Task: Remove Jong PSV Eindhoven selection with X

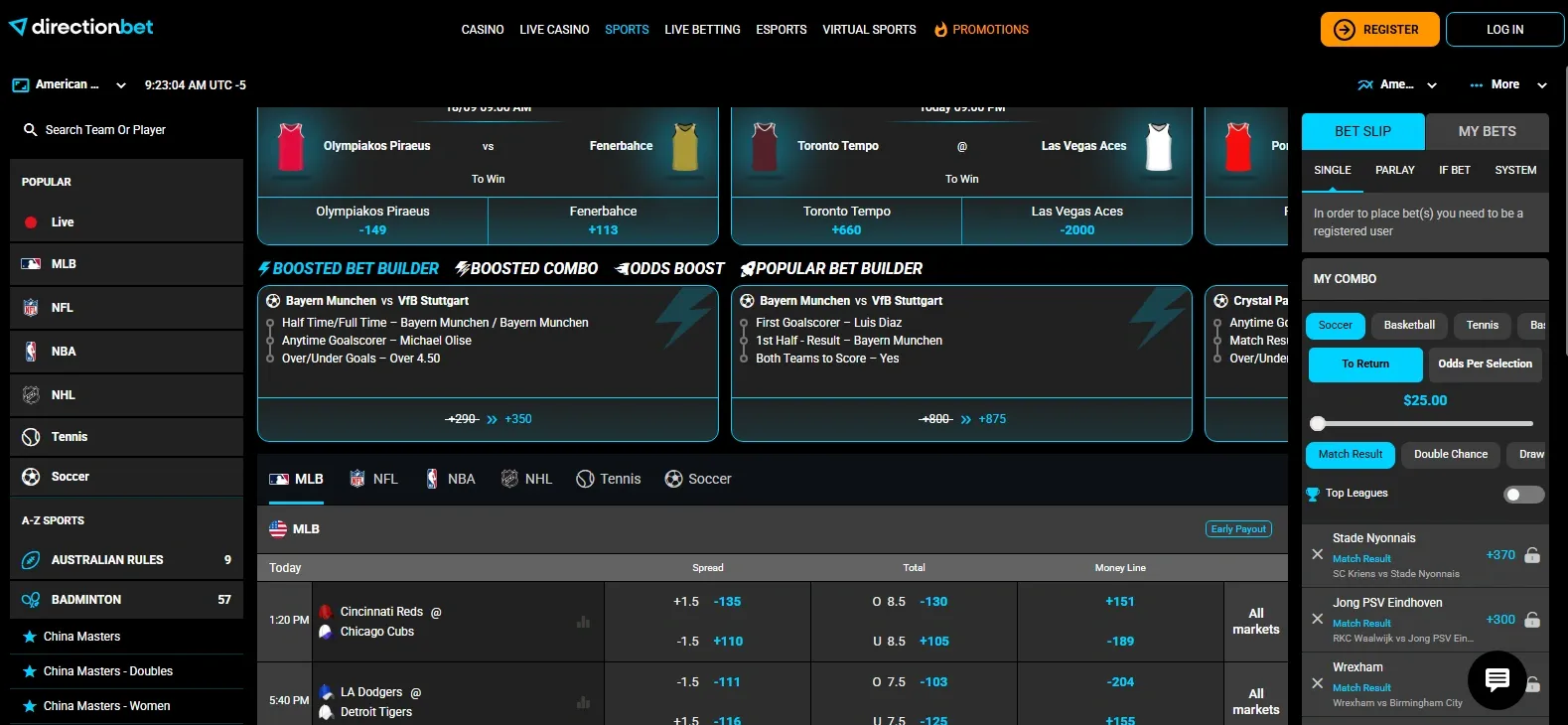Action: (x=1317, y=619)
